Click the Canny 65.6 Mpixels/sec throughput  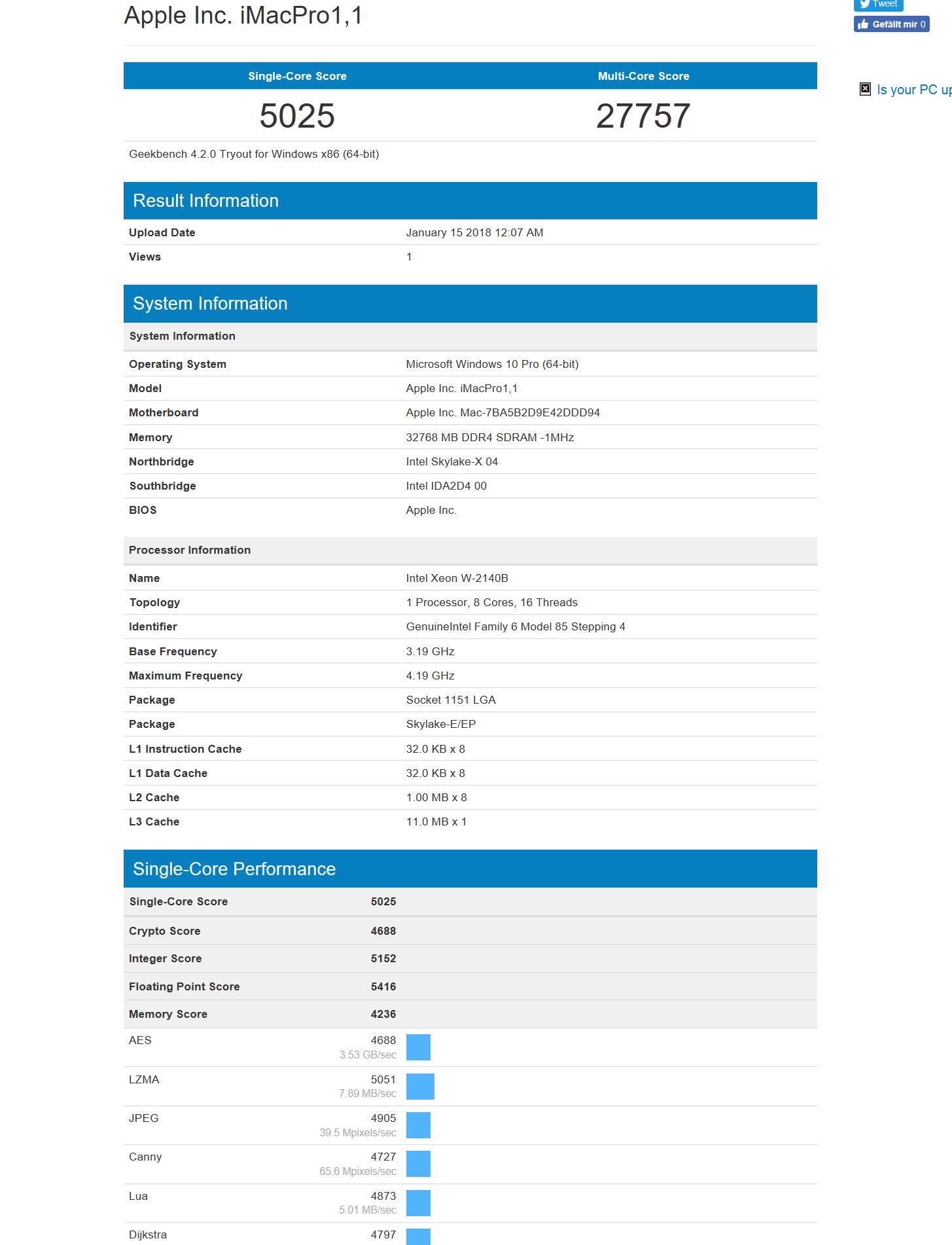click(x=358, y=1171)
